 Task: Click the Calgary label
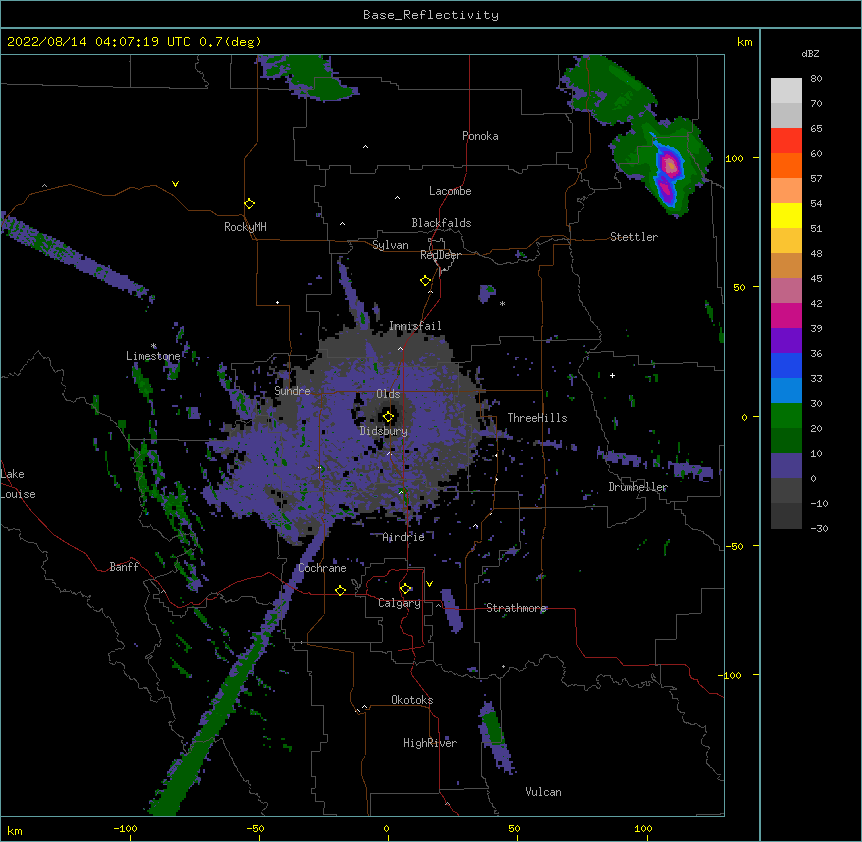(x=399, y=603)
